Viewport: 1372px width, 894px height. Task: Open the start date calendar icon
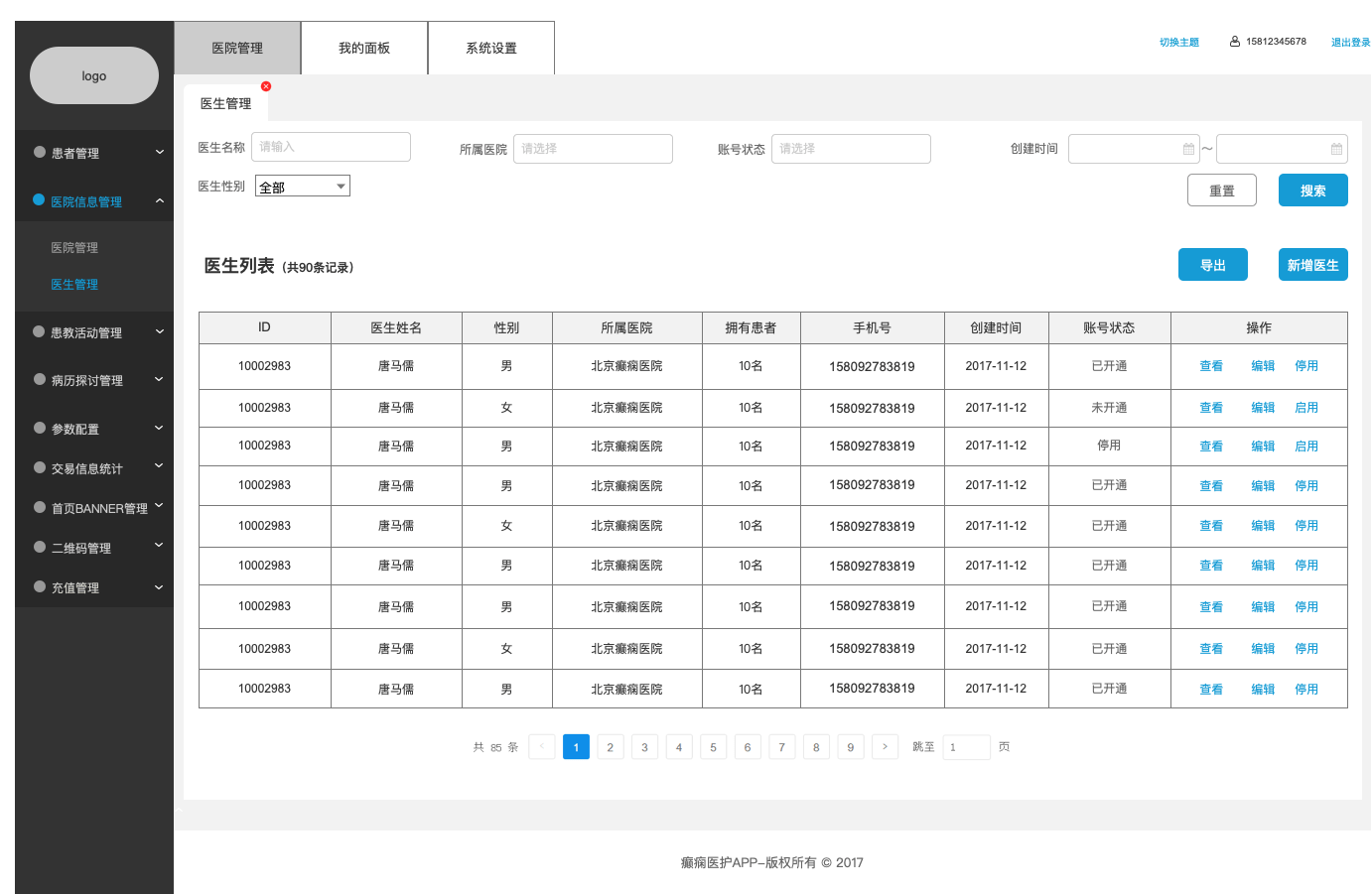[1188, 149]
